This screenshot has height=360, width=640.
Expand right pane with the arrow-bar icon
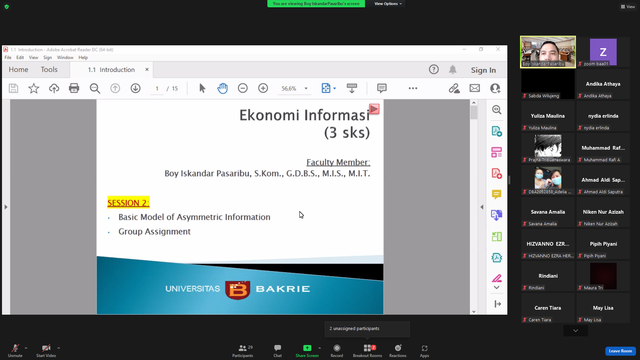(x=497, y=304)
